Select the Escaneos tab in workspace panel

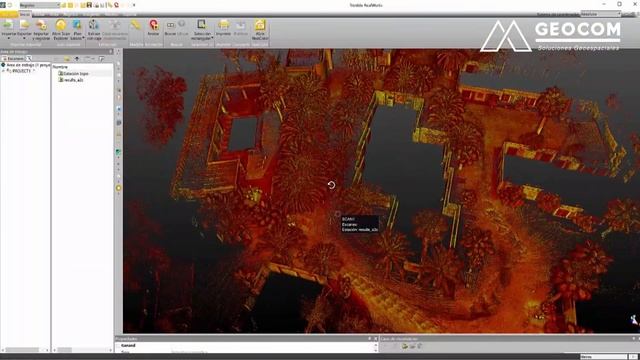tap(13, 59)
